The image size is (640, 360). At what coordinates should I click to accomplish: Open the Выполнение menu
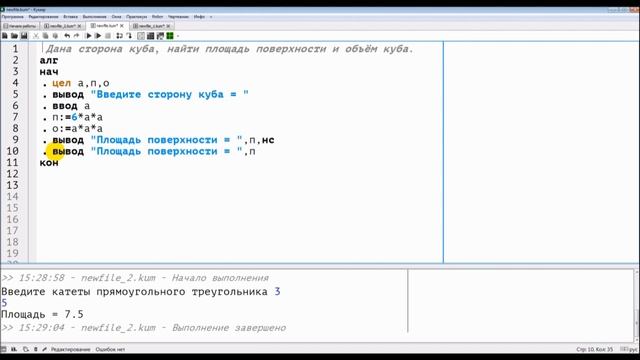[94, 17]
